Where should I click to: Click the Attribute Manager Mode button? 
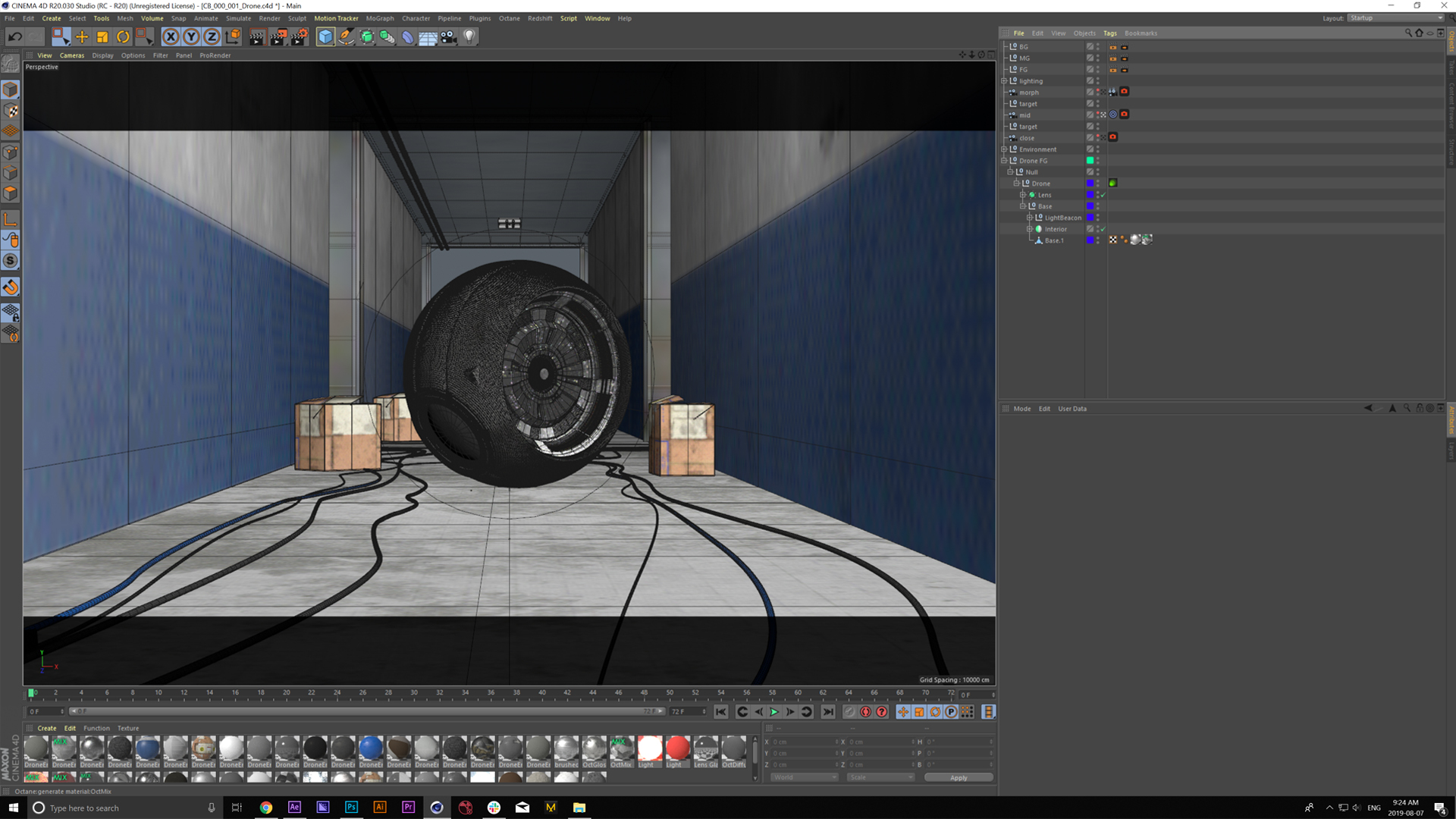pos(1022,409)
